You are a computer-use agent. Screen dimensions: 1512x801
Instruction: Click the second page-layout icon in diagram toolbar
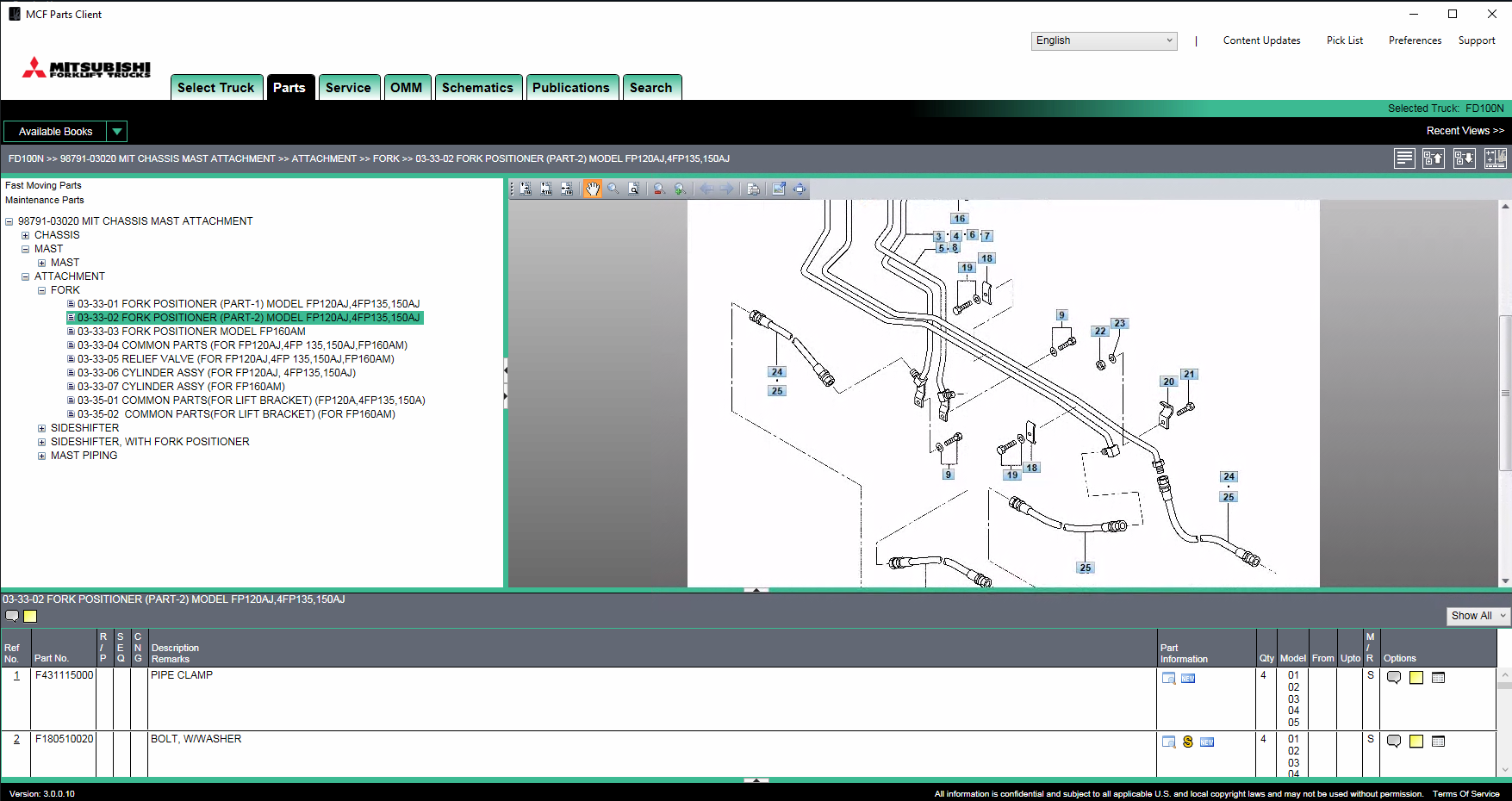click(x=546, y=189)
